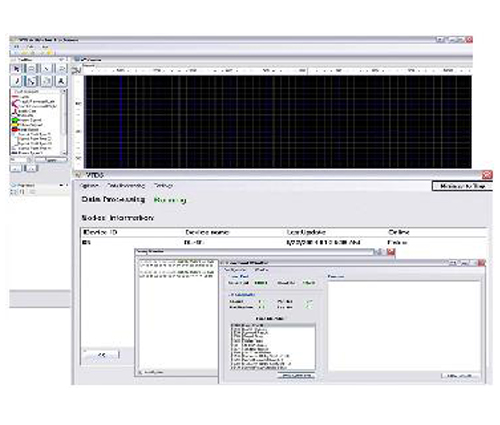The height and width of the screenshot is (425, 500).
Task: Open the Options menu in VTDS window
Action: click(90, 185)
